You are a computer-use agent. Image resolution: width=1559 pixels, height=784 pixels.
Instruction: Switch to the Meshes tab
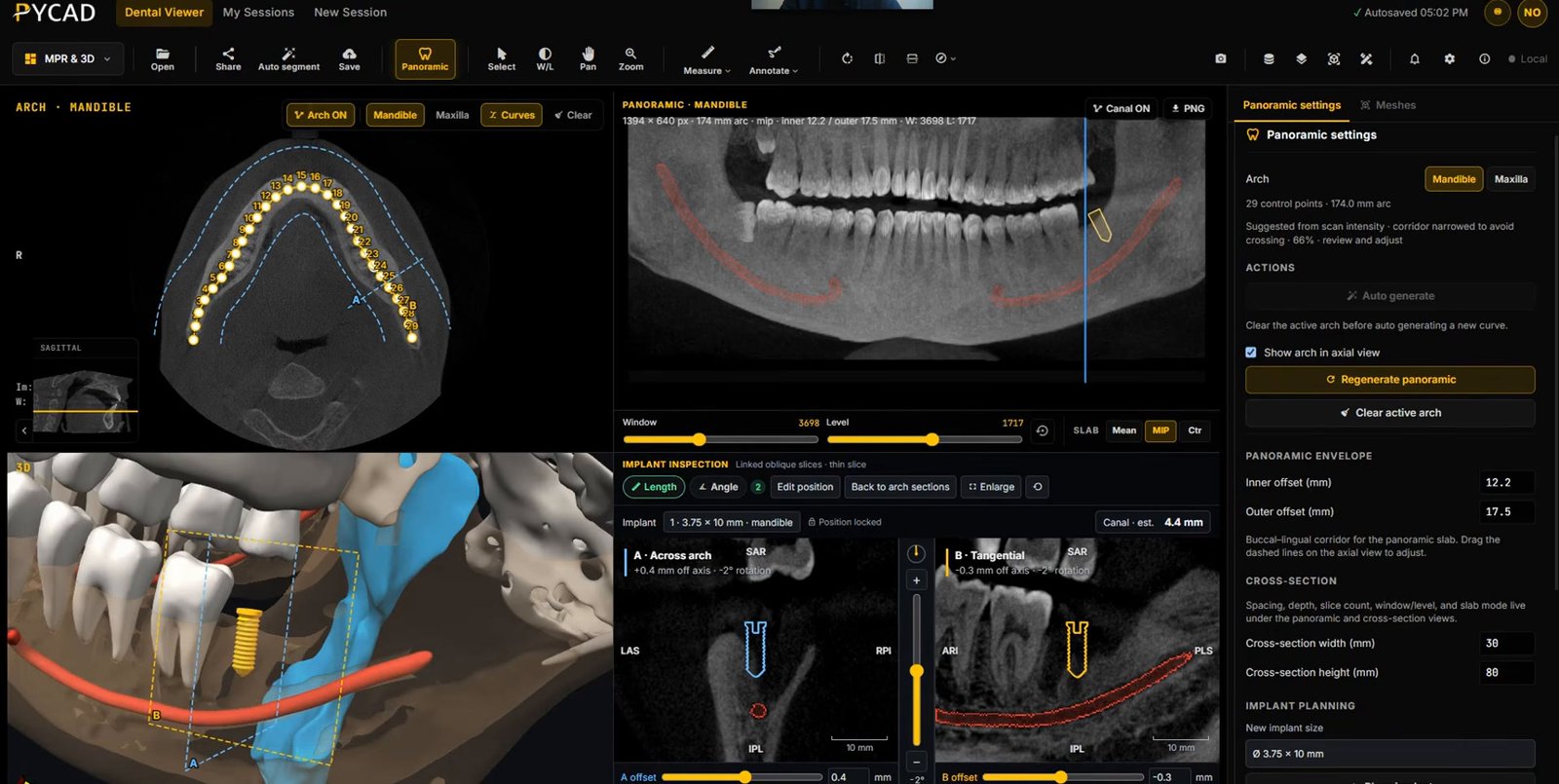(1388, 105)
